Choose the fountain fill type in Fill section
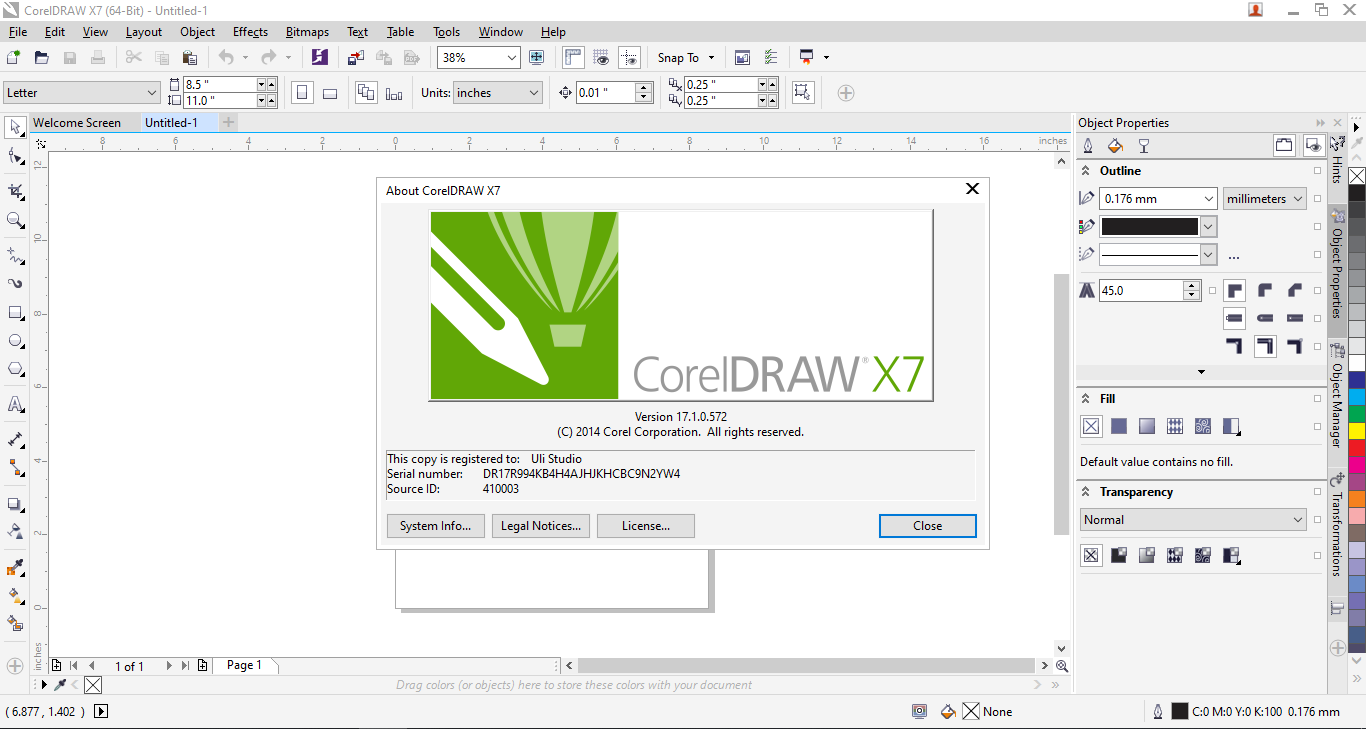Screen dimensions: 1366x729 [x=1146, y=426]
